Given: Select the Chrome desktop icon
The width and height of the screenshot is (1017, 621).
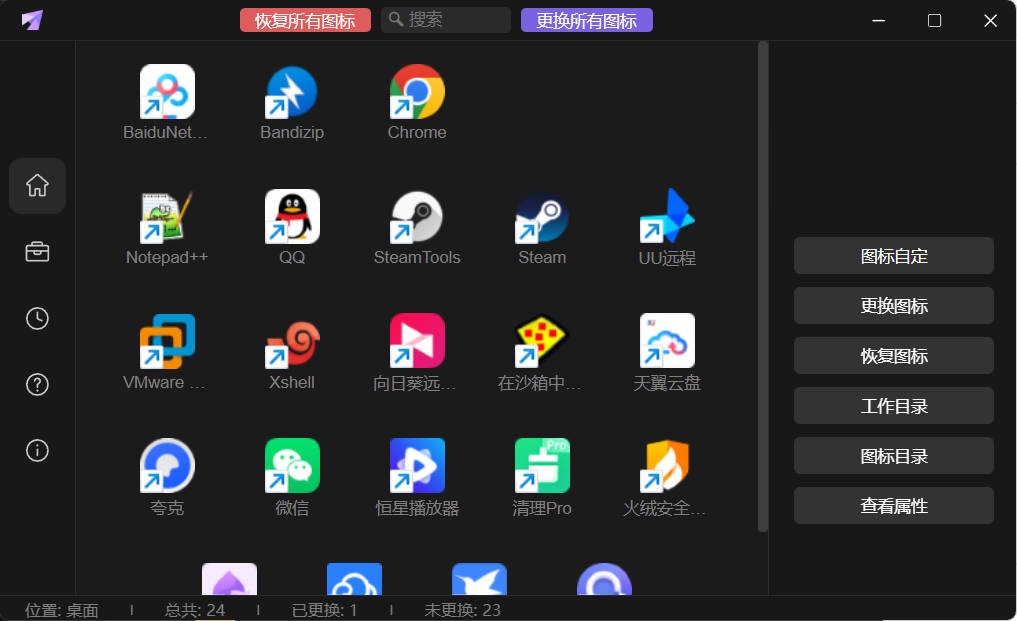Looking at the screenshot, I should click(417, 93).
